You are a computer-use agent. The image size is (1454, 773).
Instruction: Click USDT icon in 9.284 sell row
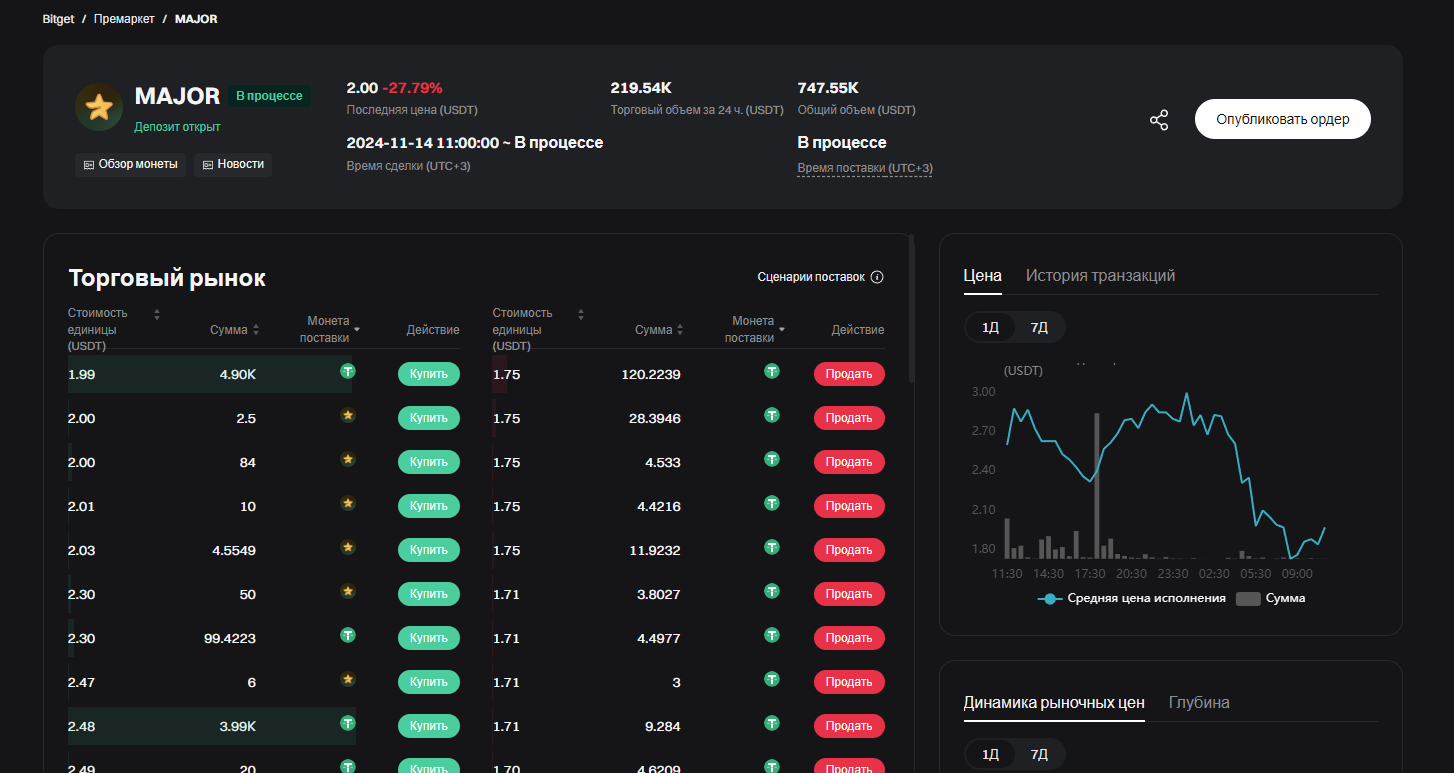coord(772,723)
